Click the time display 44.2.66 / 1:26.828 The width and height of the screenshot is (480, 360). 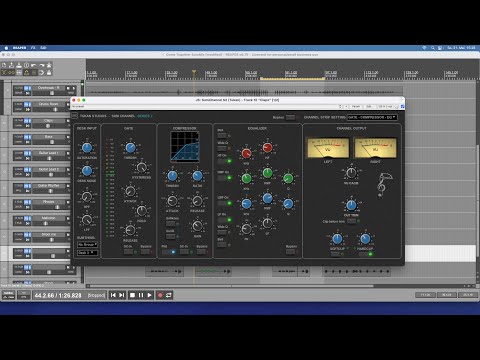tap(58, 295)
